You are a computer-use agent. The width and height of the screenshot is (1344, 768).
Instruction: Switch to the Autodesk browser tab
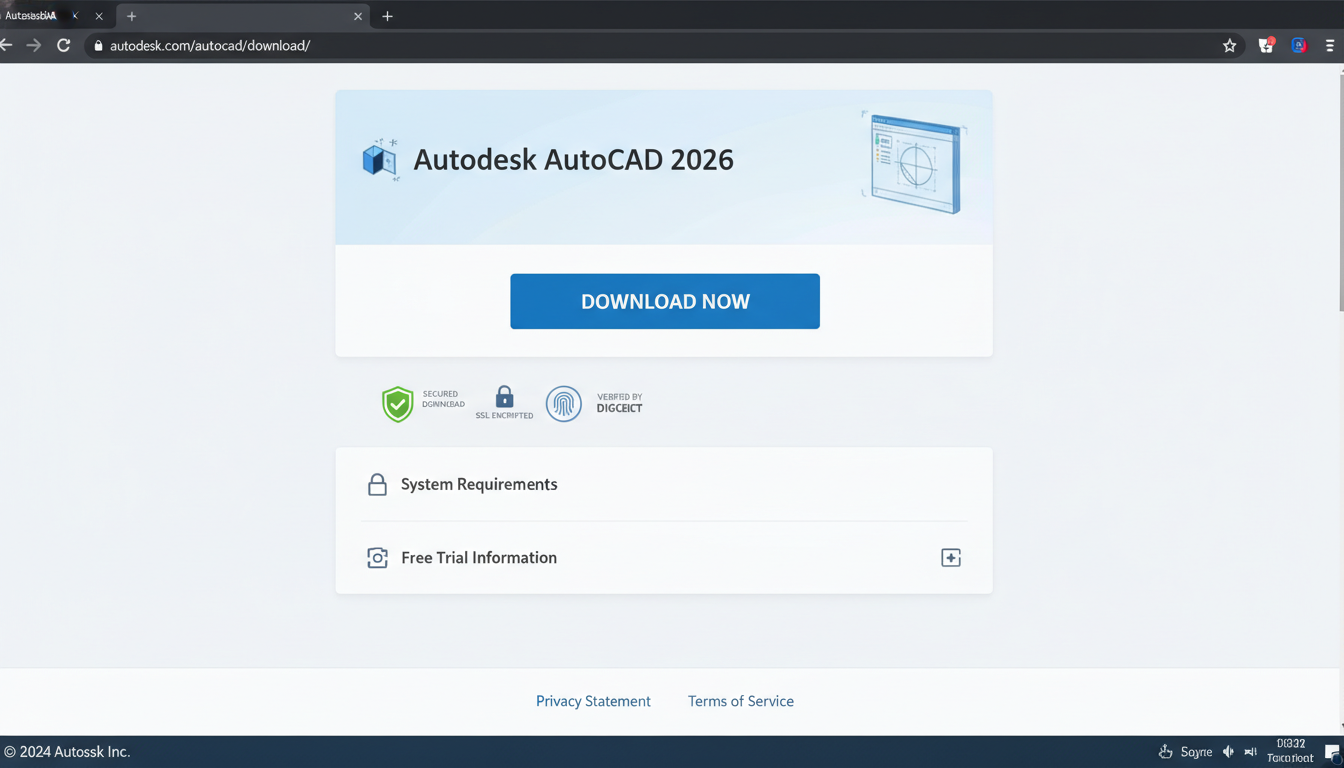[x=40, y=16]
